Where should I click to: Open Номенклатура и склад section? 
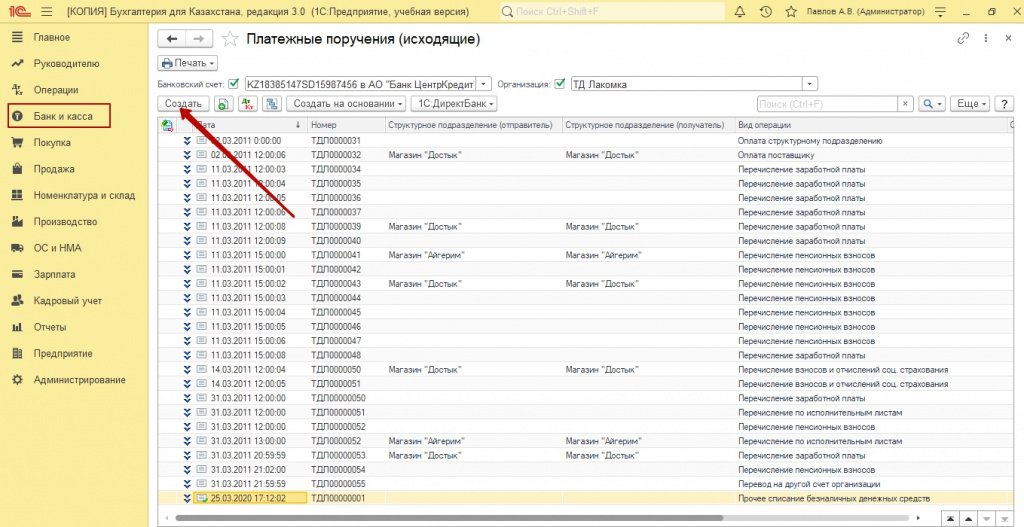coord(84,195)
